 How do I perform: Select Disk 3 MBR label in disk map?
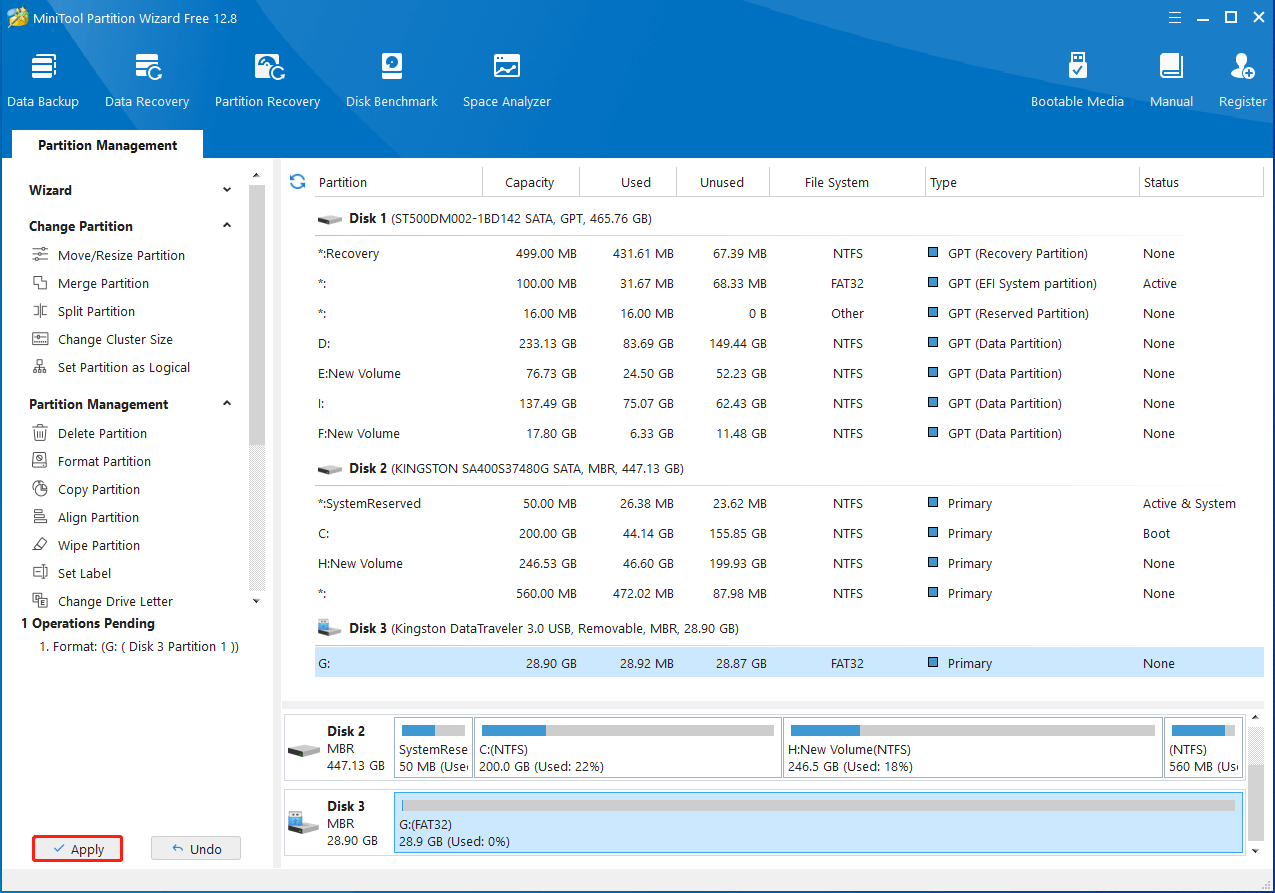pos(338,822)
